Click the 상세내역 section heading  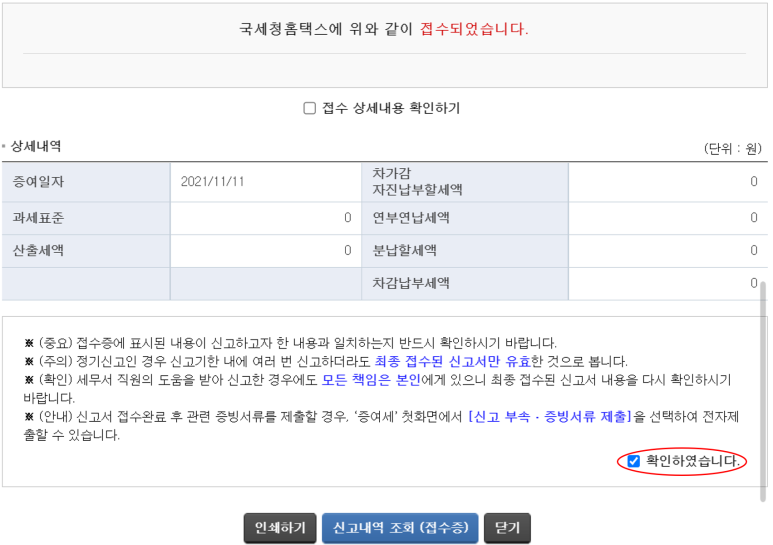point(35,146)
